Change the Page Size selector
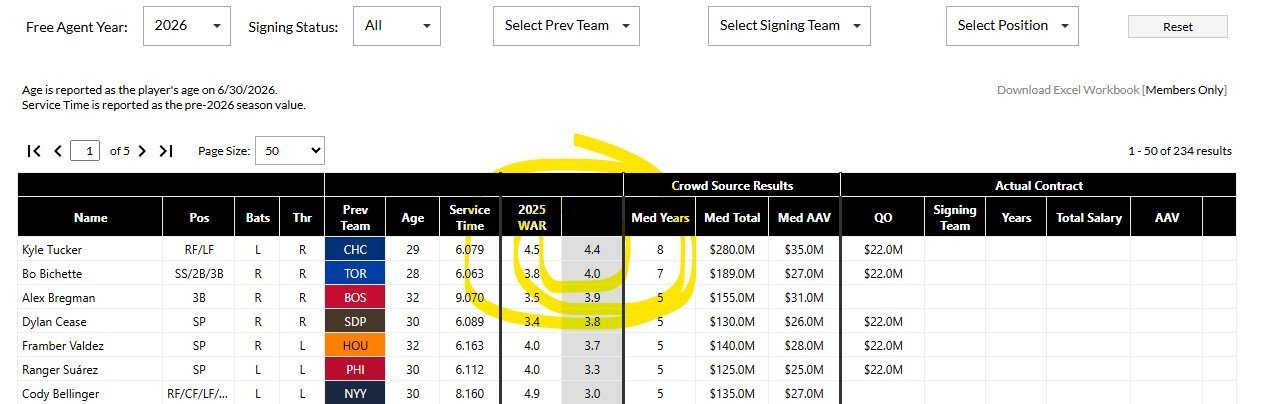The image size is (1268, 404). coord(290,151)
